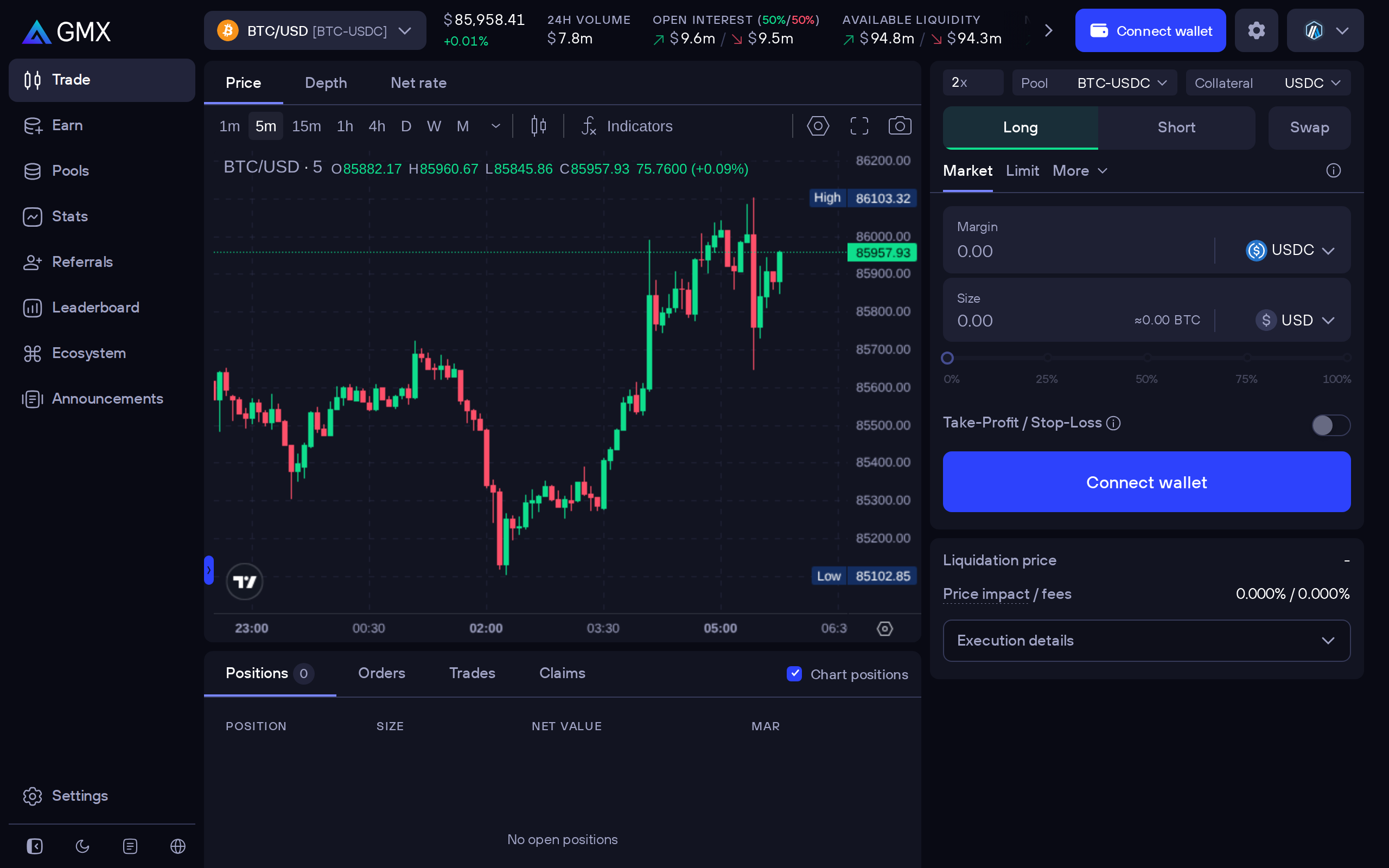Click the large Connect wallet button
Viewport: 1389px width, 868px height.
tap(1146, 482)
